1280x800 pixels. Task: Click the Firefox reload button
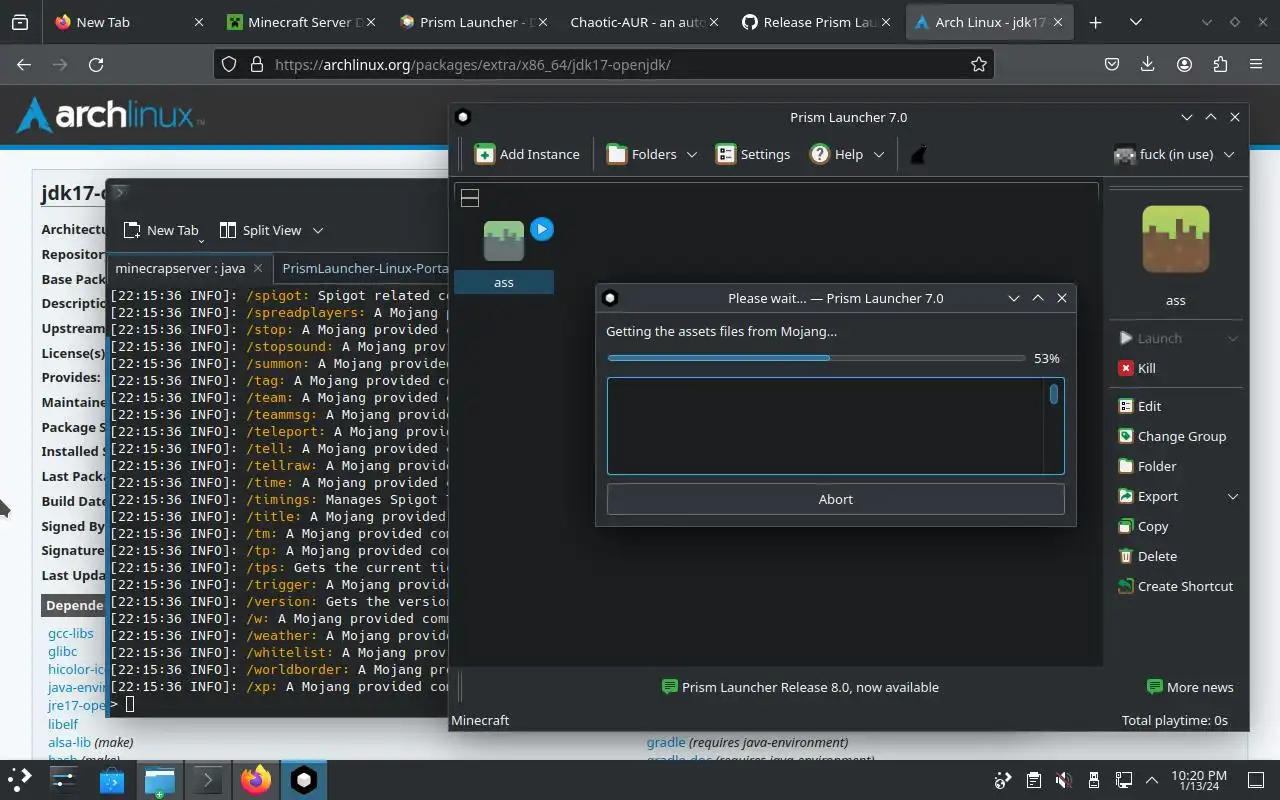pos(96,64)
